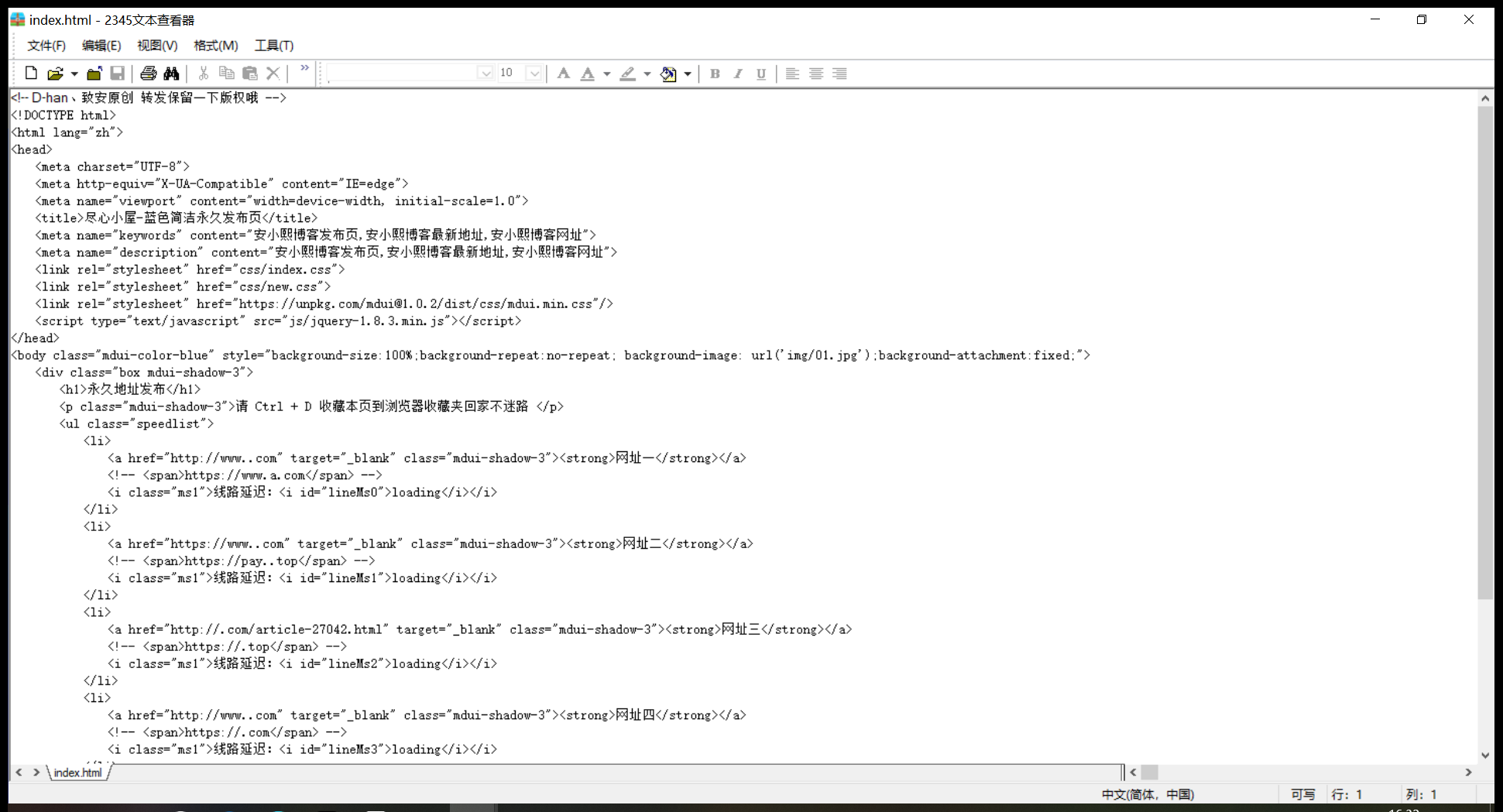The height and width of the screenshot is (812, 1503).
Task: Expand the paint bucket color arrow
Action: (x=688, y=74)
